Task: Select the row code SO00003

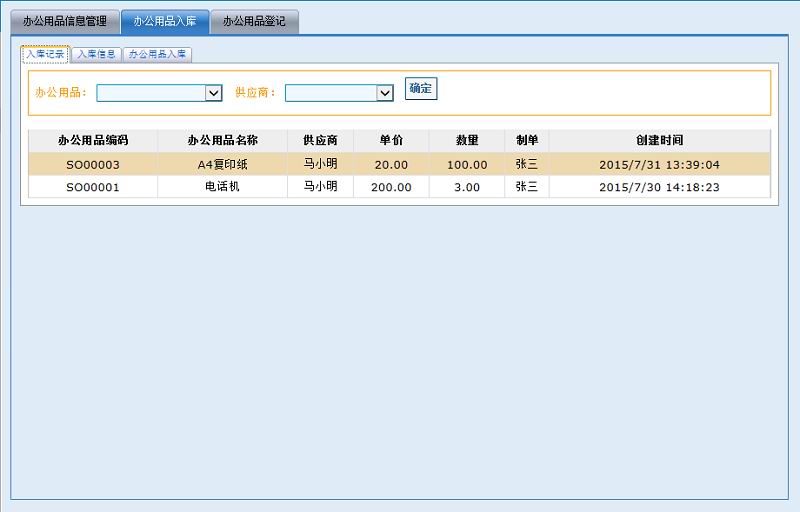Action: pyautogui.click(x=93, y=165)
